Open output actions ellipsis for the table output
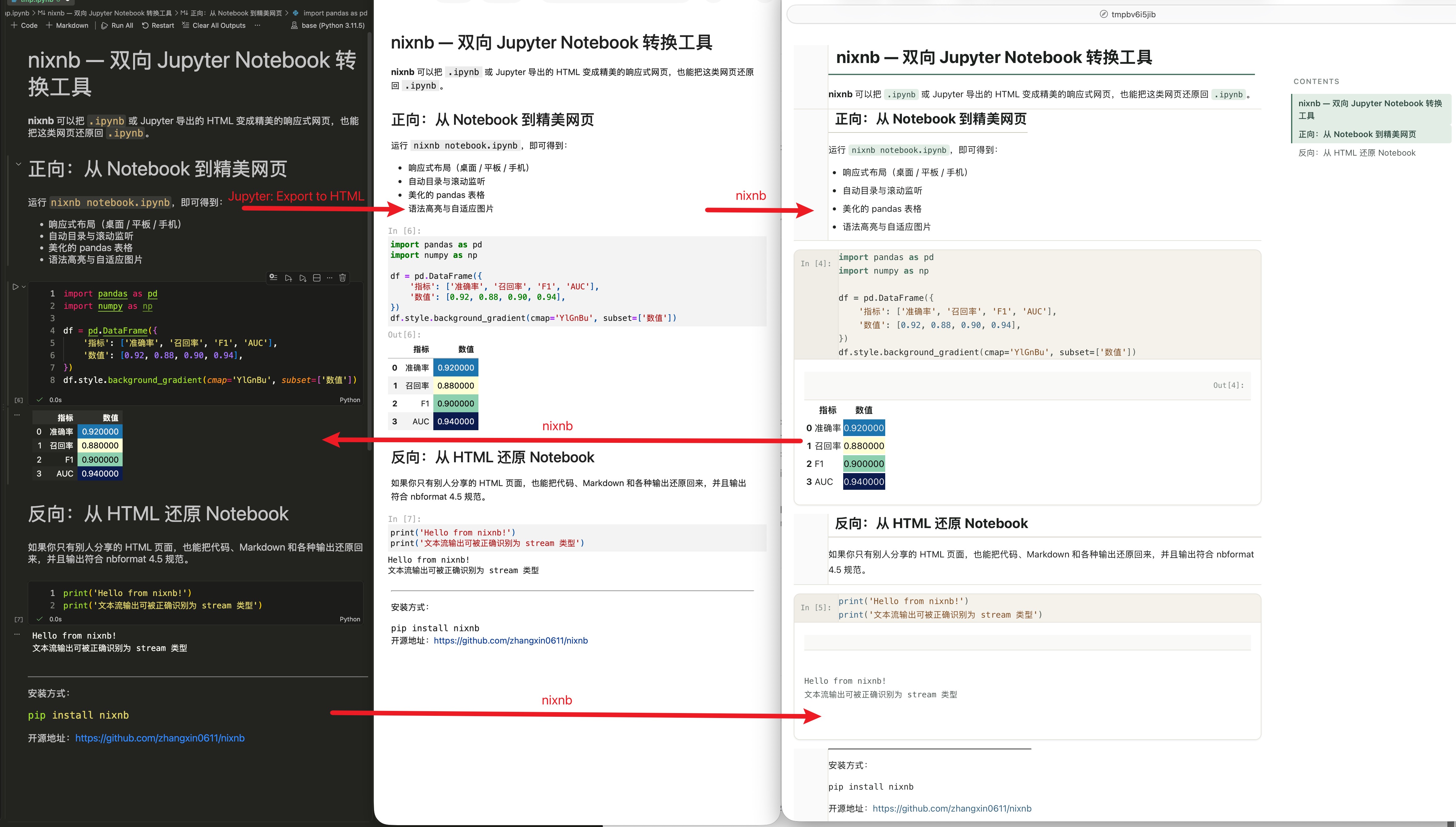Viewport: 1456px width, 827px height. (x=17, y=415)
